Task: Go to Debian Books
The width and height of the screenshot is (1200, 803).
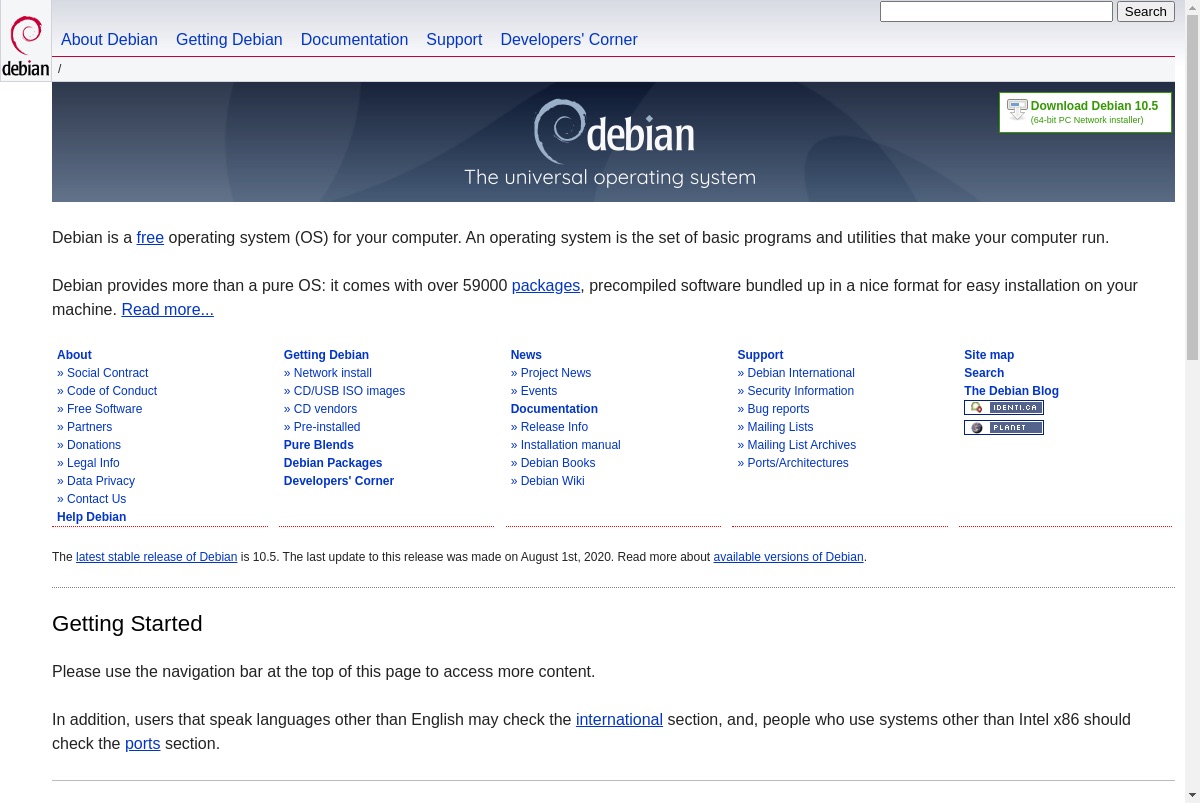Action: (x=558, y=463)
